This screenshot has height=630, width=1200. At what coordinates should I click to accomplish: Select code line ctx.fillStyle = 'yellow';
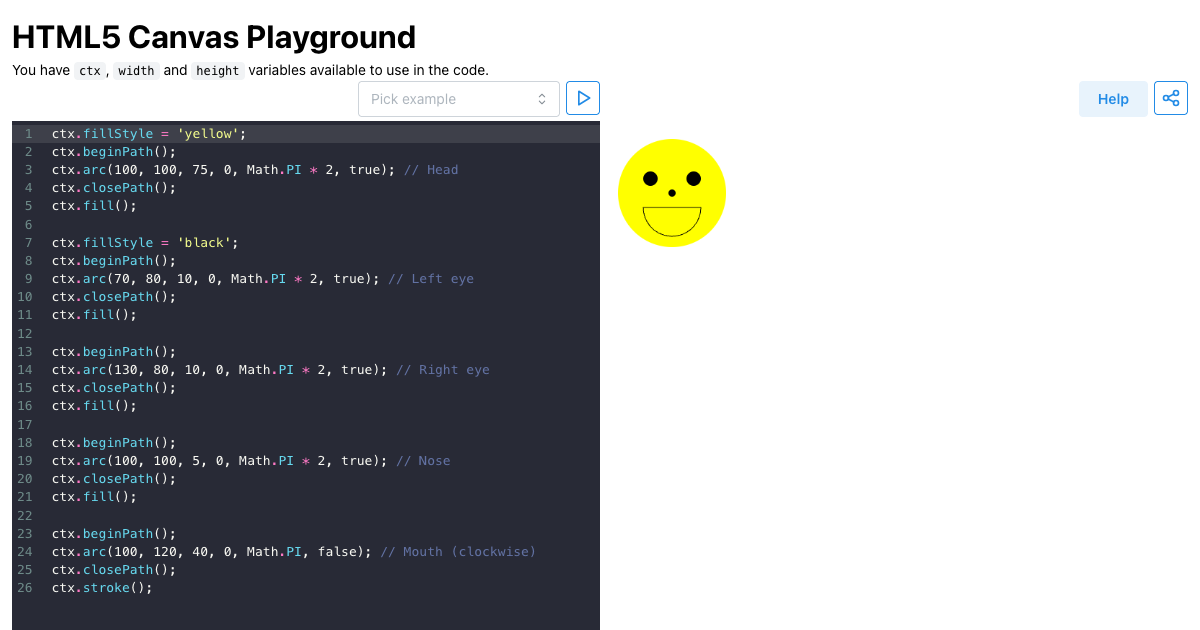pos(149,133)
